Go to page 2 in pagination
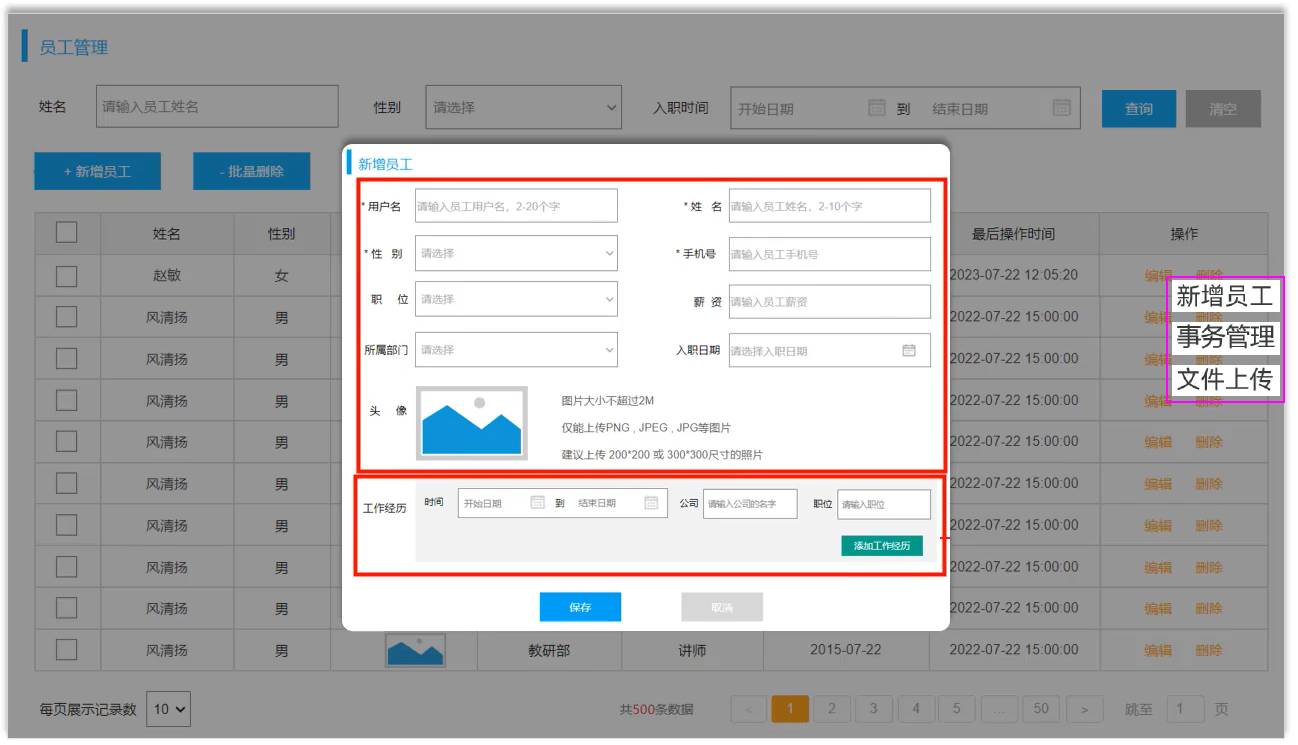This screenshot has height=745, width=1298. coord(831,709)
